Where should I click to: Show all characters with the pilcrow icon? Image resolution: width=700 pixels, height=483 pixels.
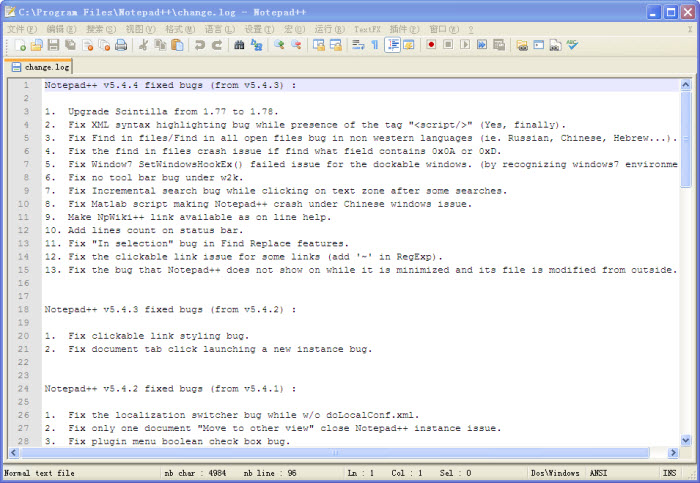375,45
